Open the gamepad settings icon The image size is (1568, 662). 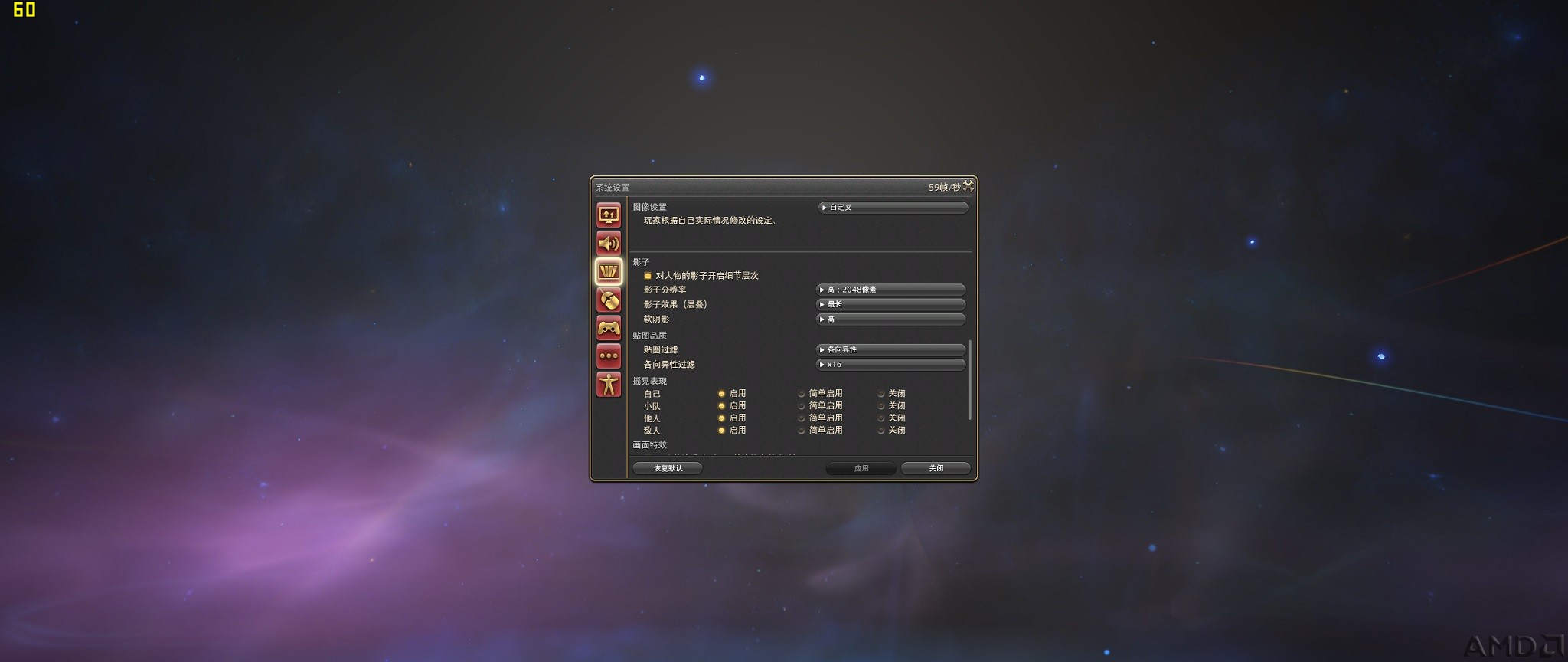609,328
